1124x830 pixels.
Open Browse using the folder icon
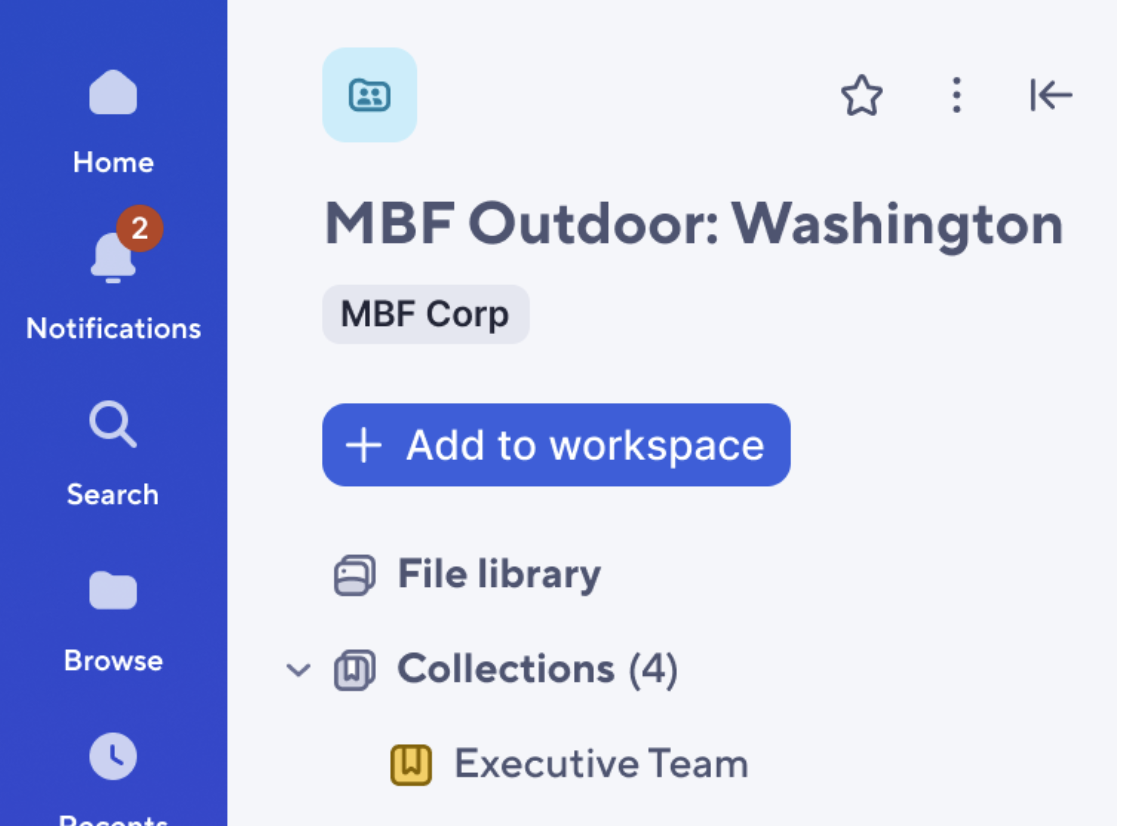click(113, 590)
